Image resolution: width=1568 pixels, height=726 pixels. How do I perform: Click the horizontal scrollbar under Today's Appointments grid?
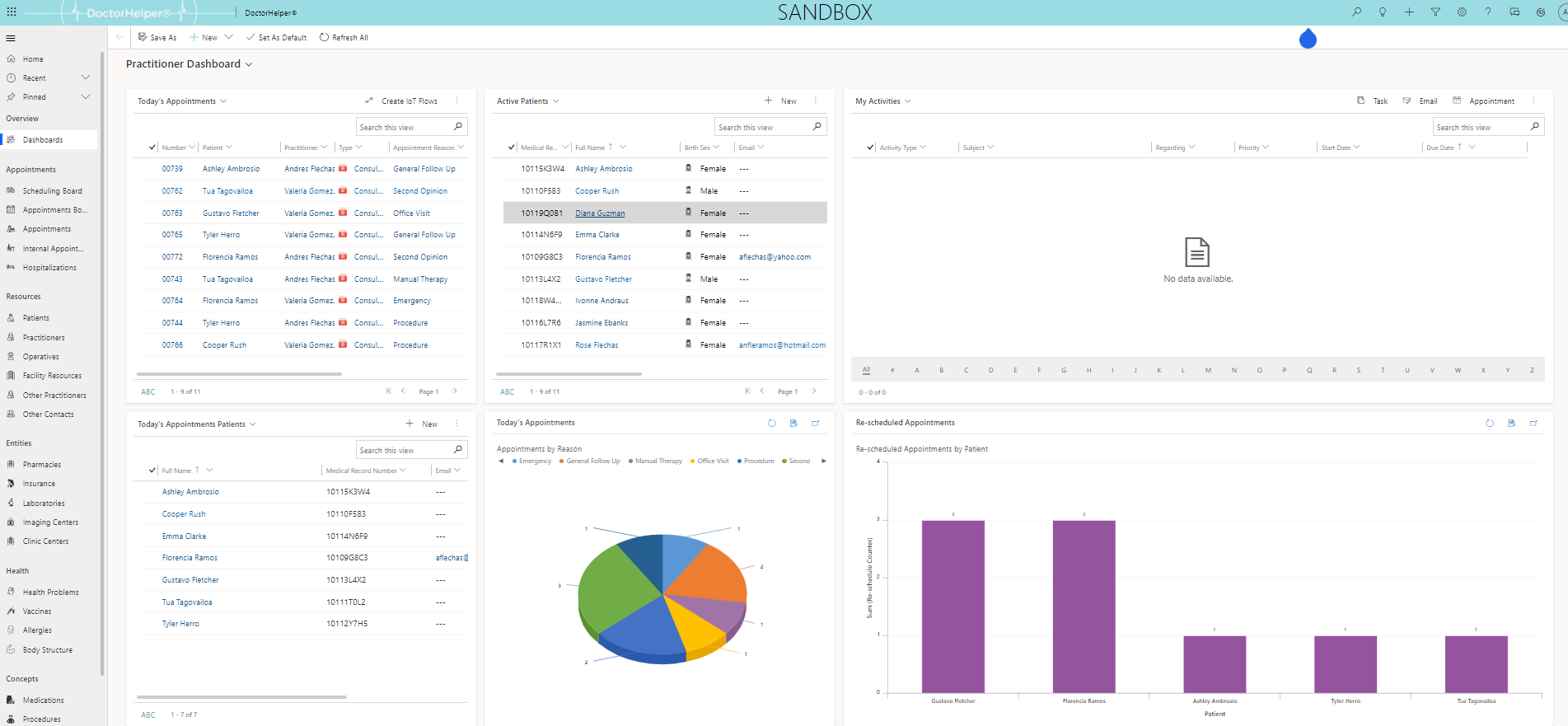pyautogui.click(x=240, y=374)
